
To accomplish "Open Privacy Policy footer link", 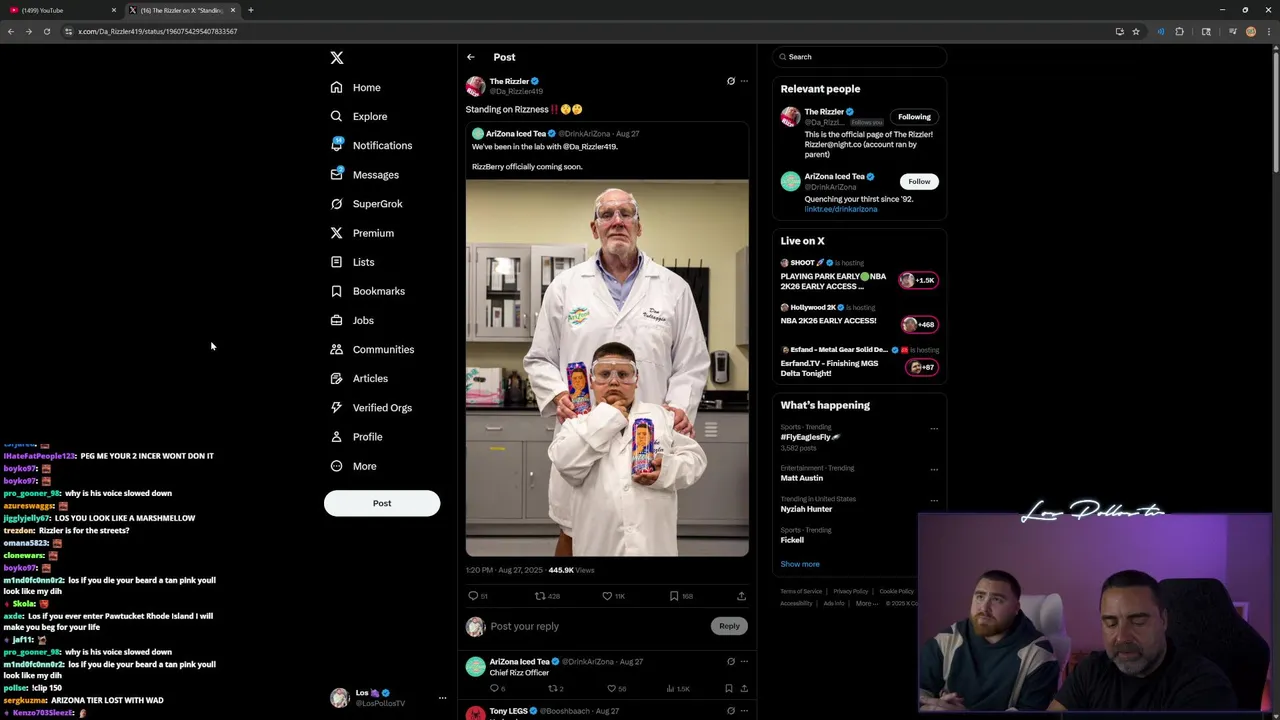I will point(851,591).
